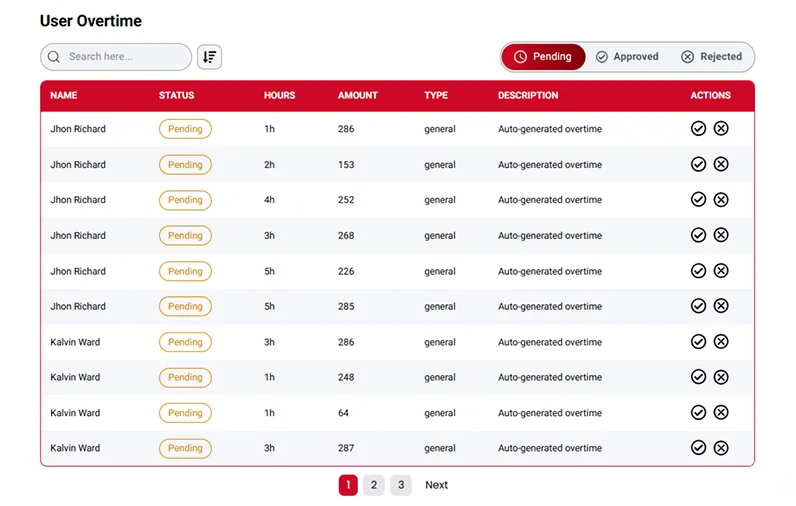Click the Next pagination link

pos(436,485)
